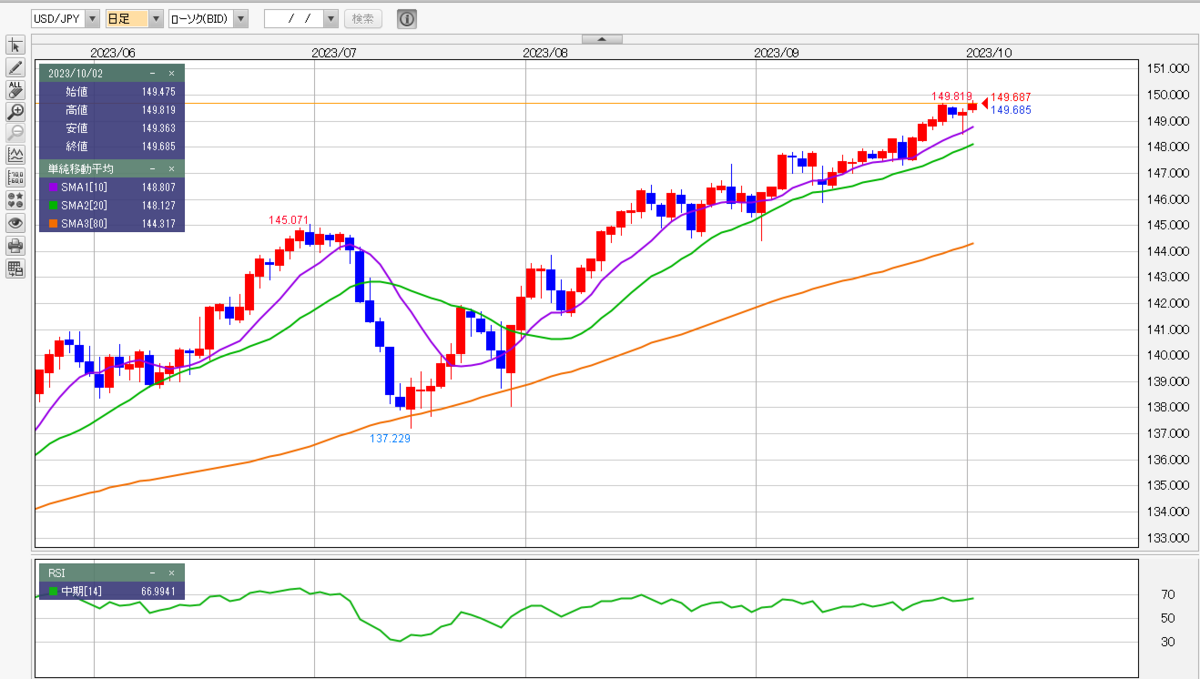This screenshot has height=679, width=1200.
Task: Click the print chart icon
Action: coord(15,246)
